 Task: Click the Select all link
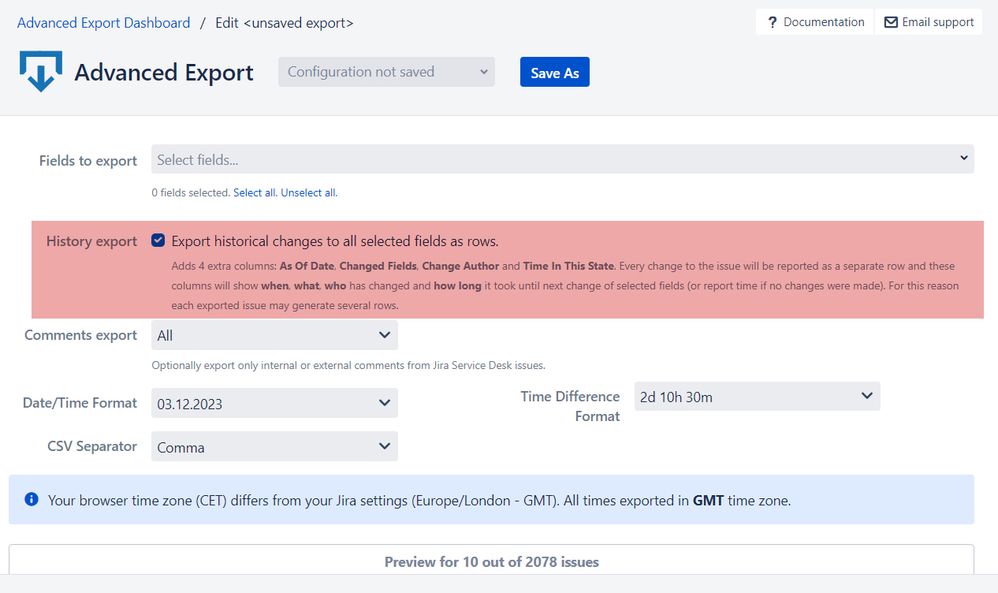255,192
